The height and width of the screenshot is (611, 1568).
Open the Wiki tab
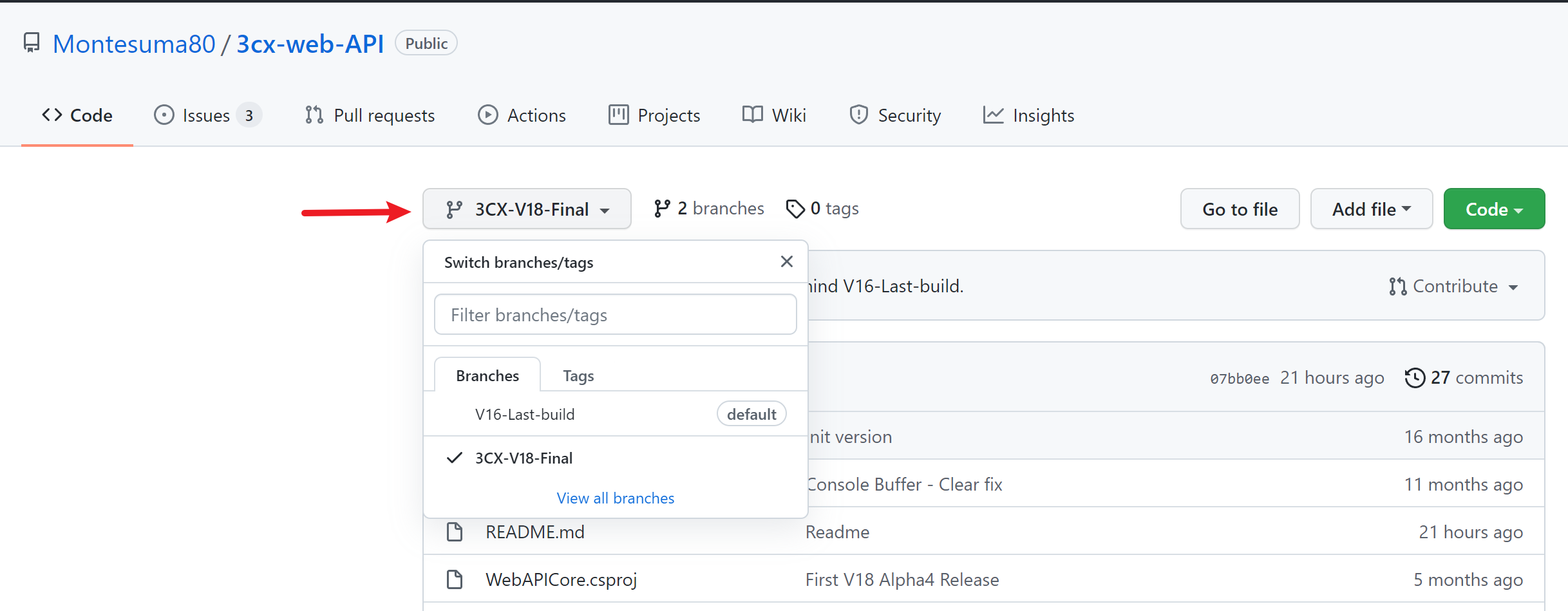coord(774,115)
